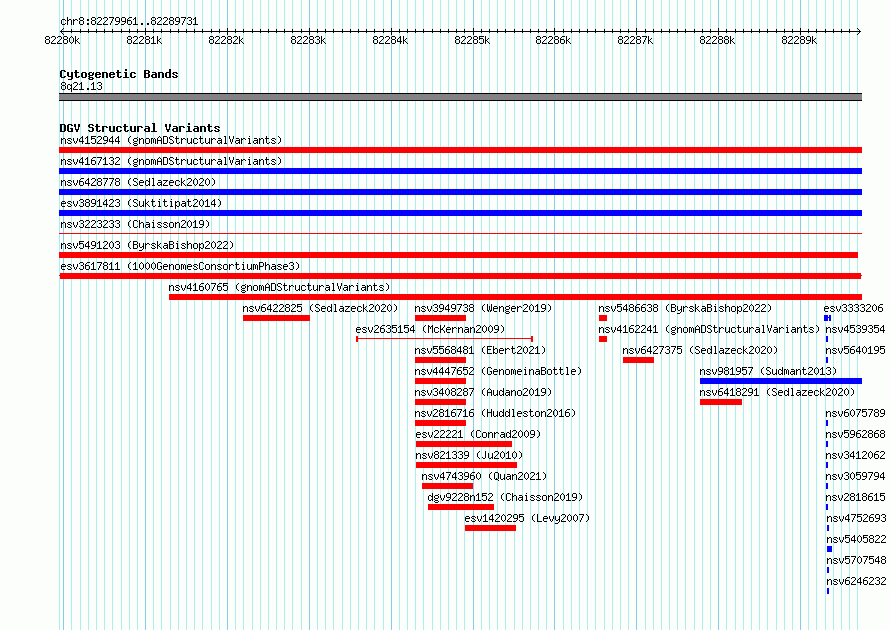The width and height of the screenshot is (890, 630).
Task: Open nsv981957 (Sudmant2013) variant
Action: click(x=768, y=371)
